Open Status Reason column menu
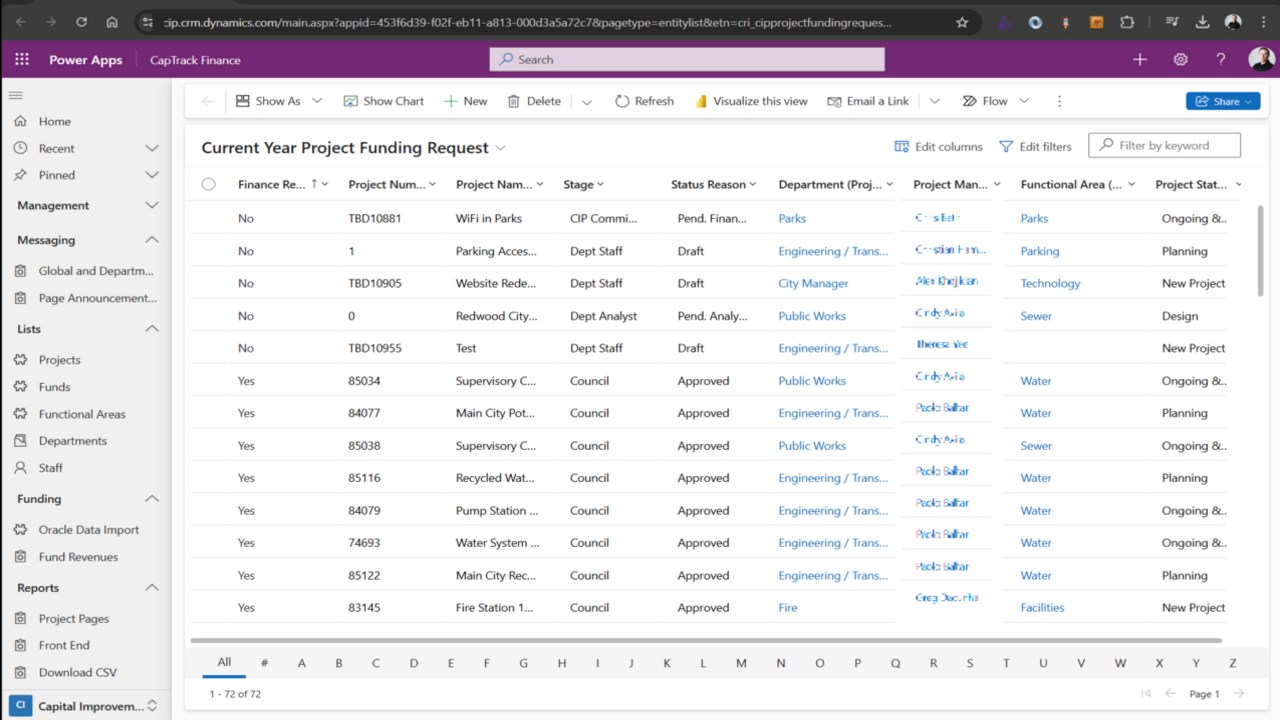Screen dimensions: 1280x720 713,184
